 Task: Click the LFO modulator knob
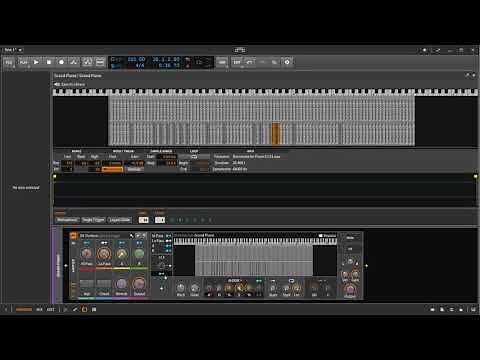click(x=161, y=266)
